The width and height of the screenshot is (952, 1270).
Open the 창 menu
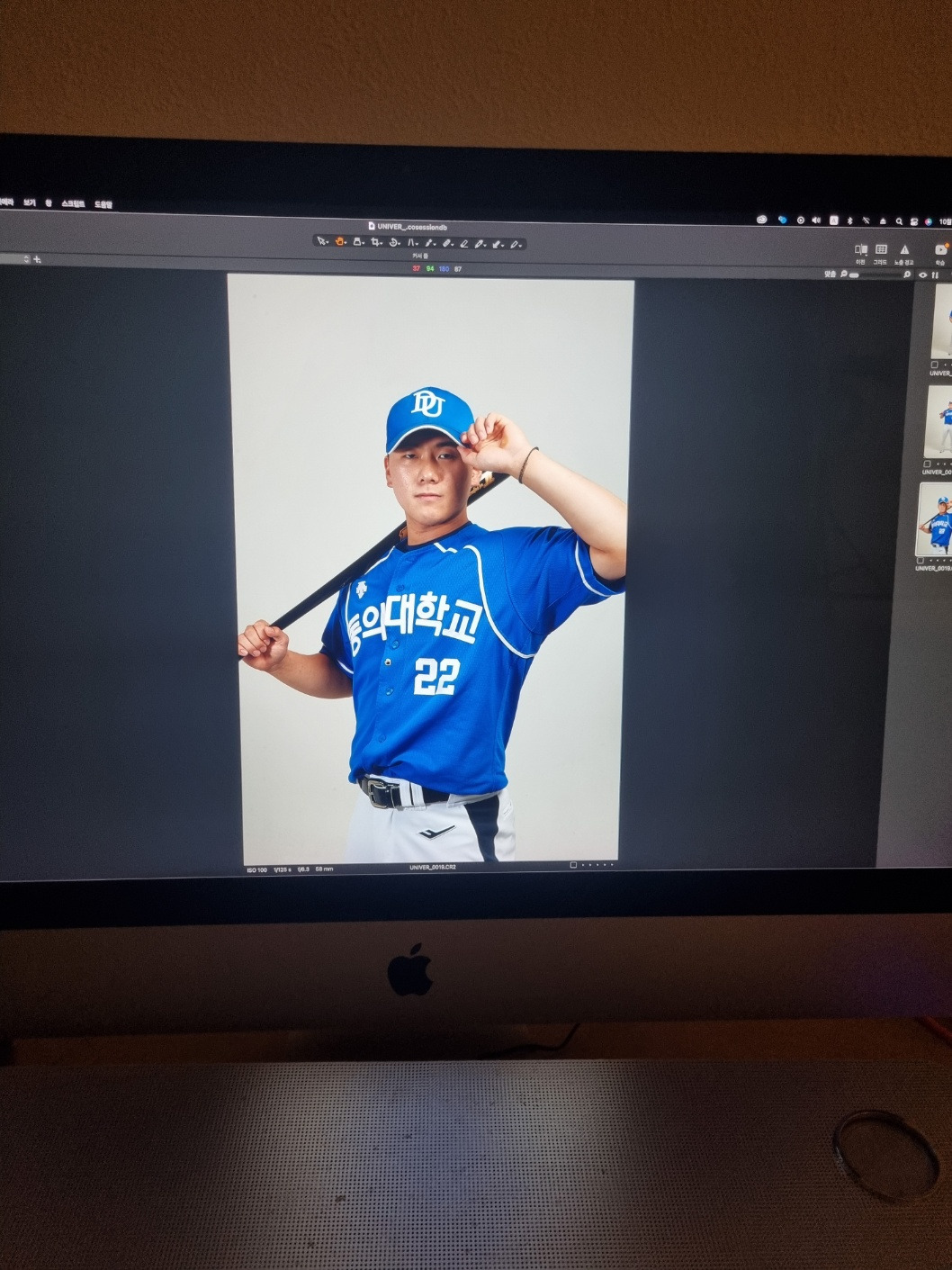pos(49,203)
